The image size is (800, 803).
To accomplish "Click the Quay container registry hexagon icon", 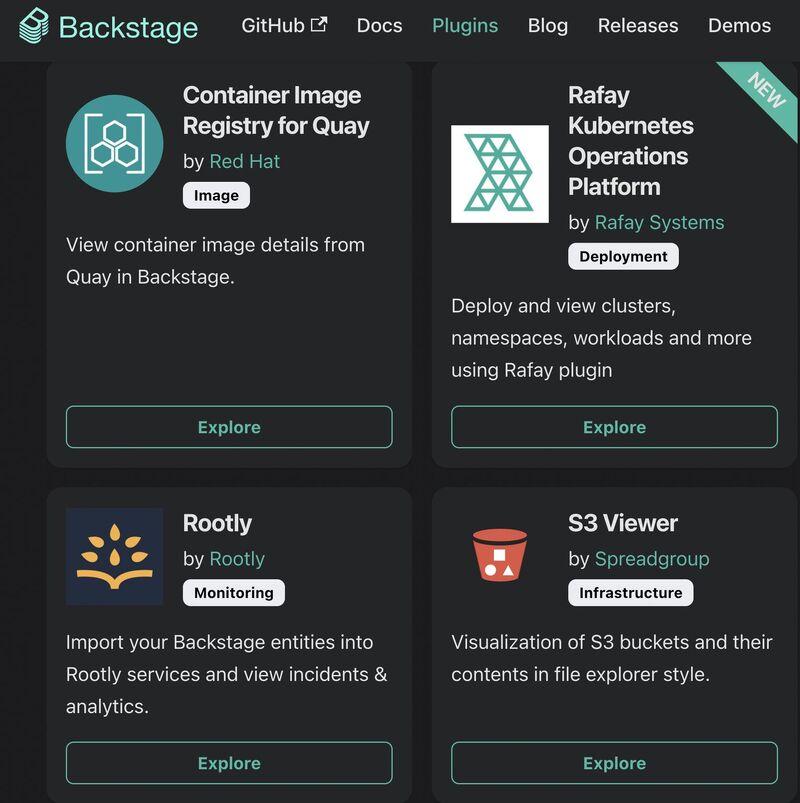I will pos(115,143).
